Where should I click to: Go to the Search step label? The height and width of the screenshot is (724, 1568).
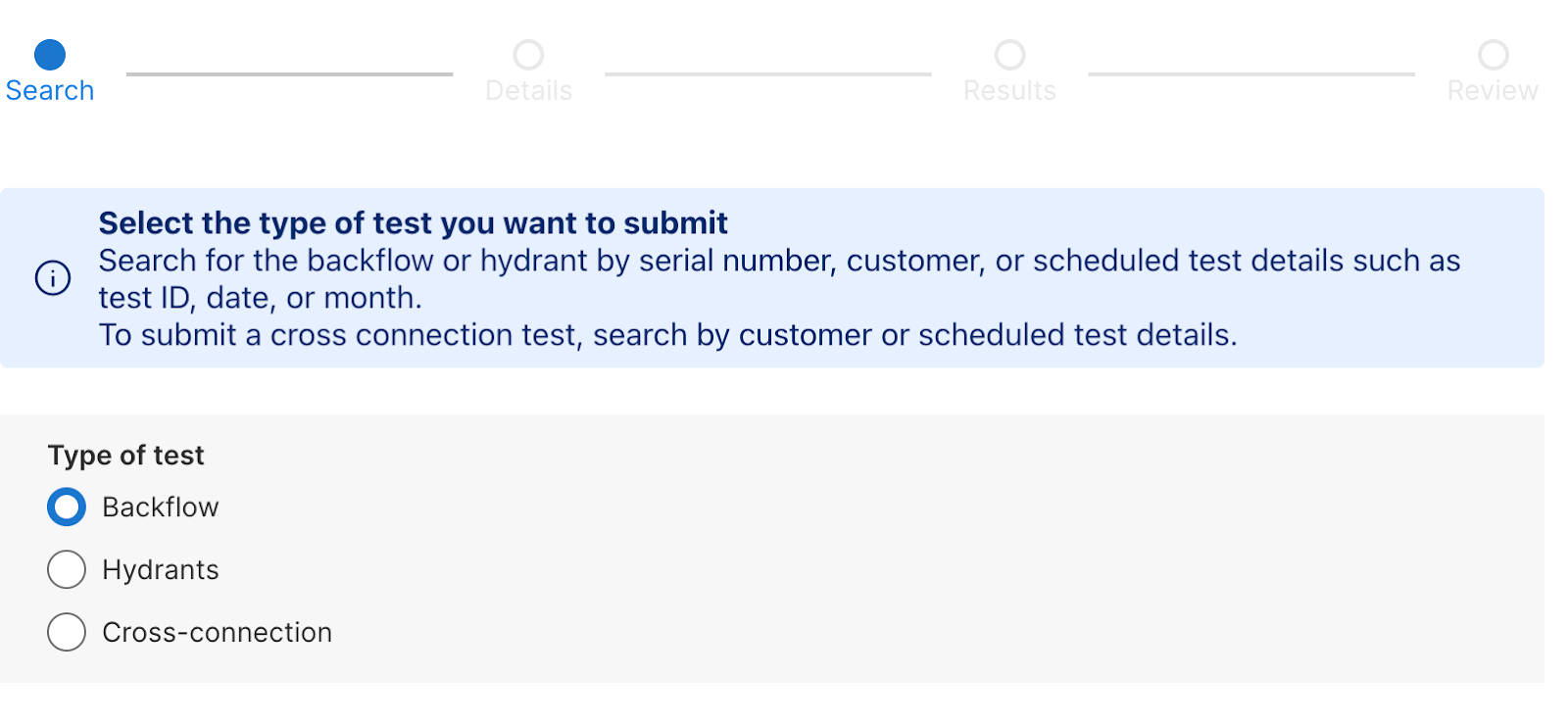pos(50,91)
